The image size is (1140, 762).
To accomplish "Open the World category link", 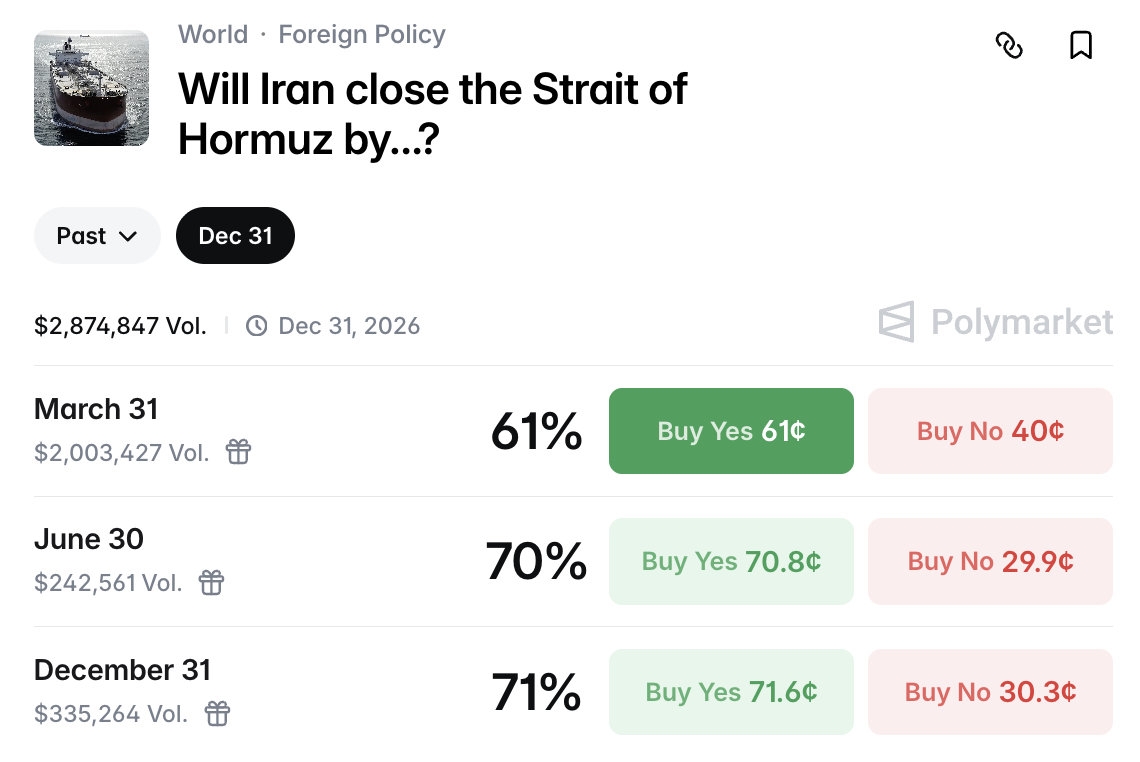I will 213,34.
